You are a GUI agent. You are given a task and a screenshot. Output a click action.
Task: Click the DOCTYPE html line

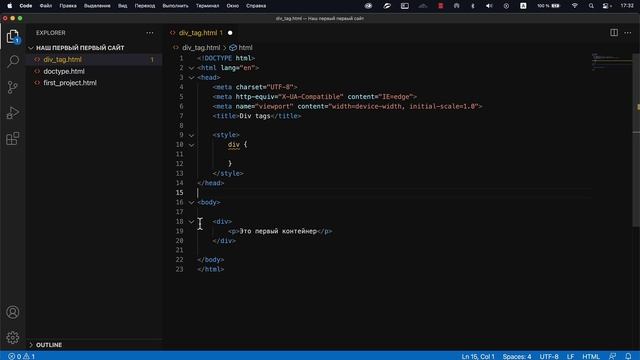pos(226,58)
